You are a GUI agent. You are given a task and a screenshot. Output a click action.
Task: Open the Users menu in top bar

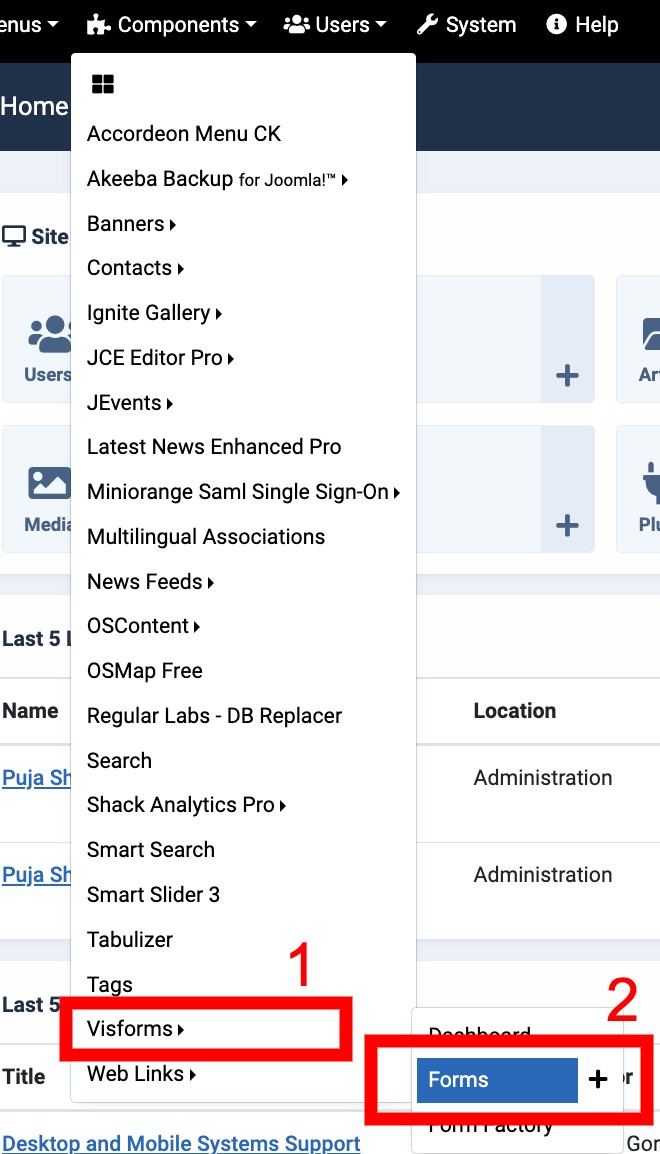(335, 25)
